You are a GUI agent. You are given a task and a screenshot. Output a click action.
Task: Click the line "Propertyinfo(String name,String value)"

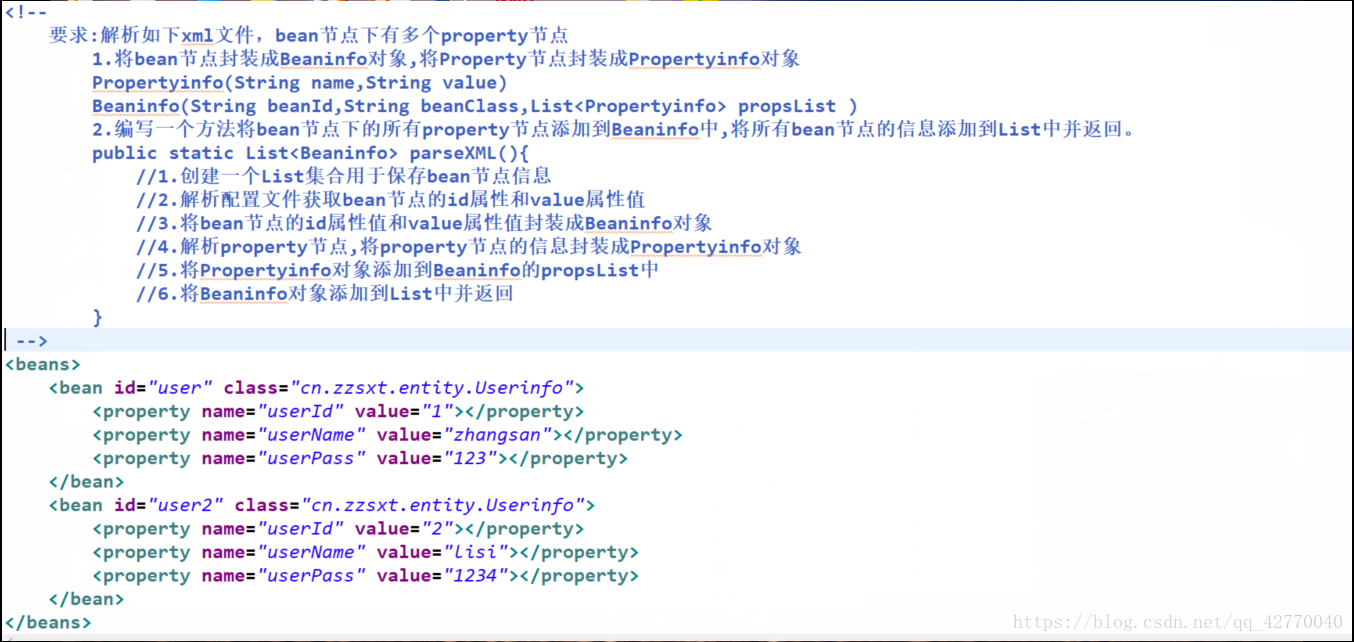[300, 83]
